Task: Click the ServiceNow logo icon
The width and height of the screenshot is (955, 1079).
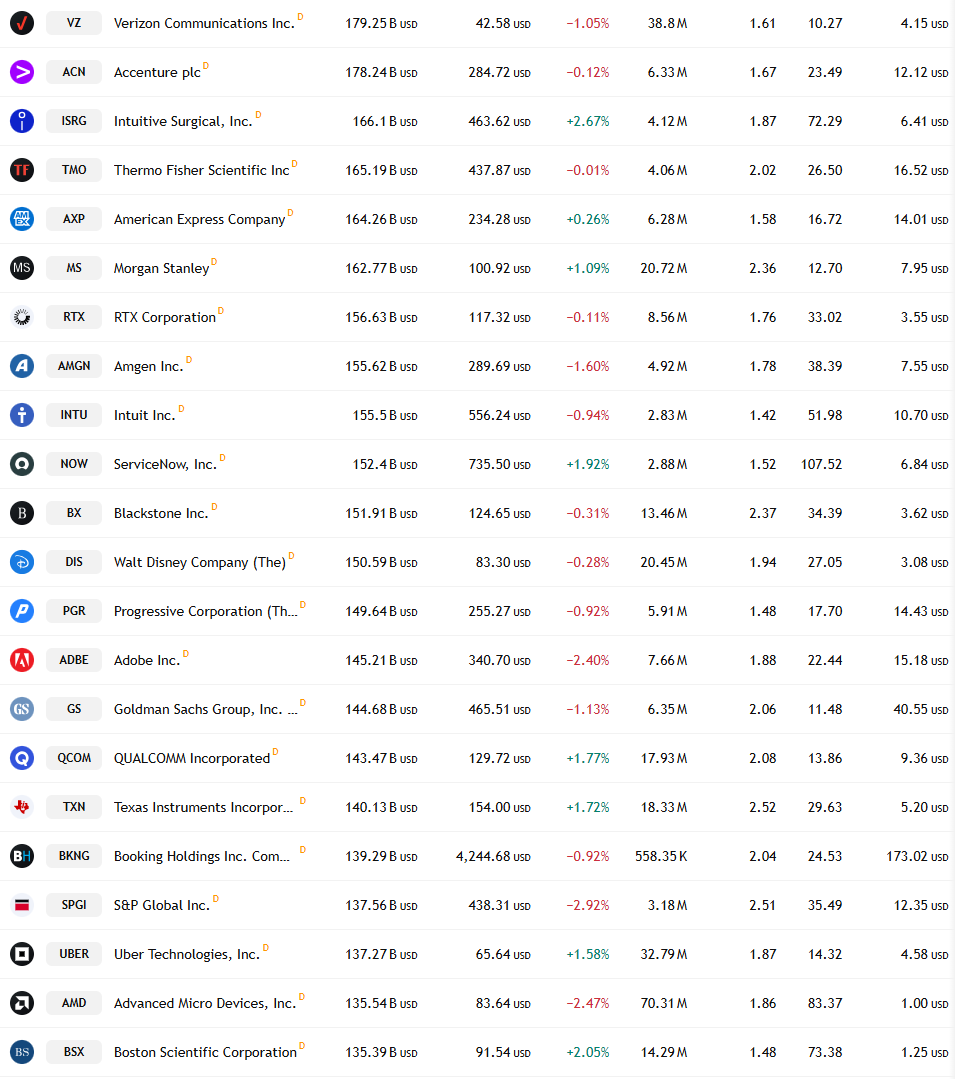Action: 22,464
